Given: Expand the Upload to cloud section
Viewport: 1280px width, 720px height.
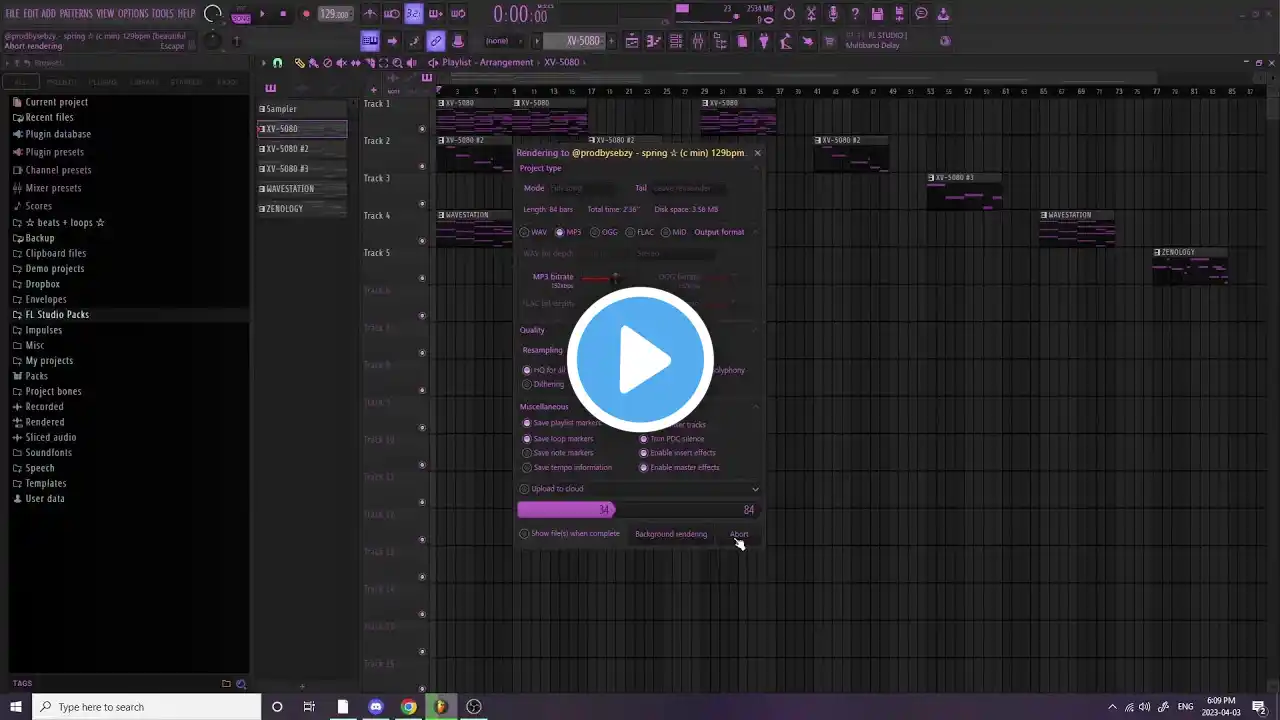Looking at the screenshot, I should (755, 489).
